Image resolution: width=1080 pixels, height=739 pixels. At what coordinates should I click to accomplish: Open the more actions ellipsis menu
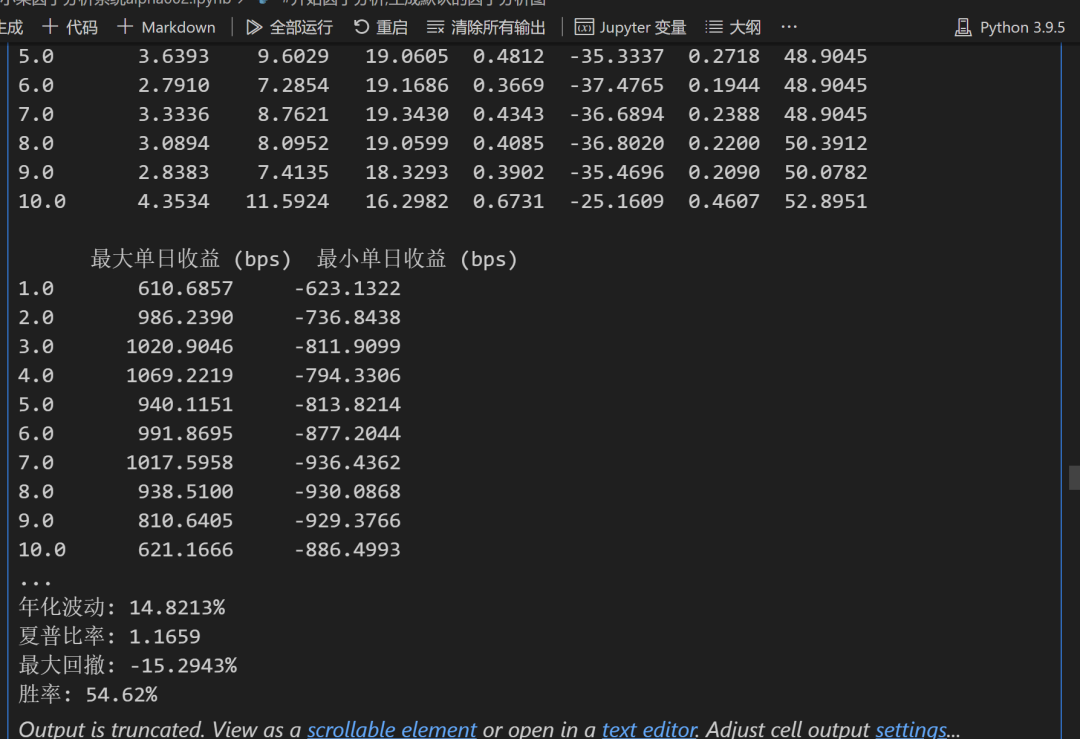(x=789, y=28)
